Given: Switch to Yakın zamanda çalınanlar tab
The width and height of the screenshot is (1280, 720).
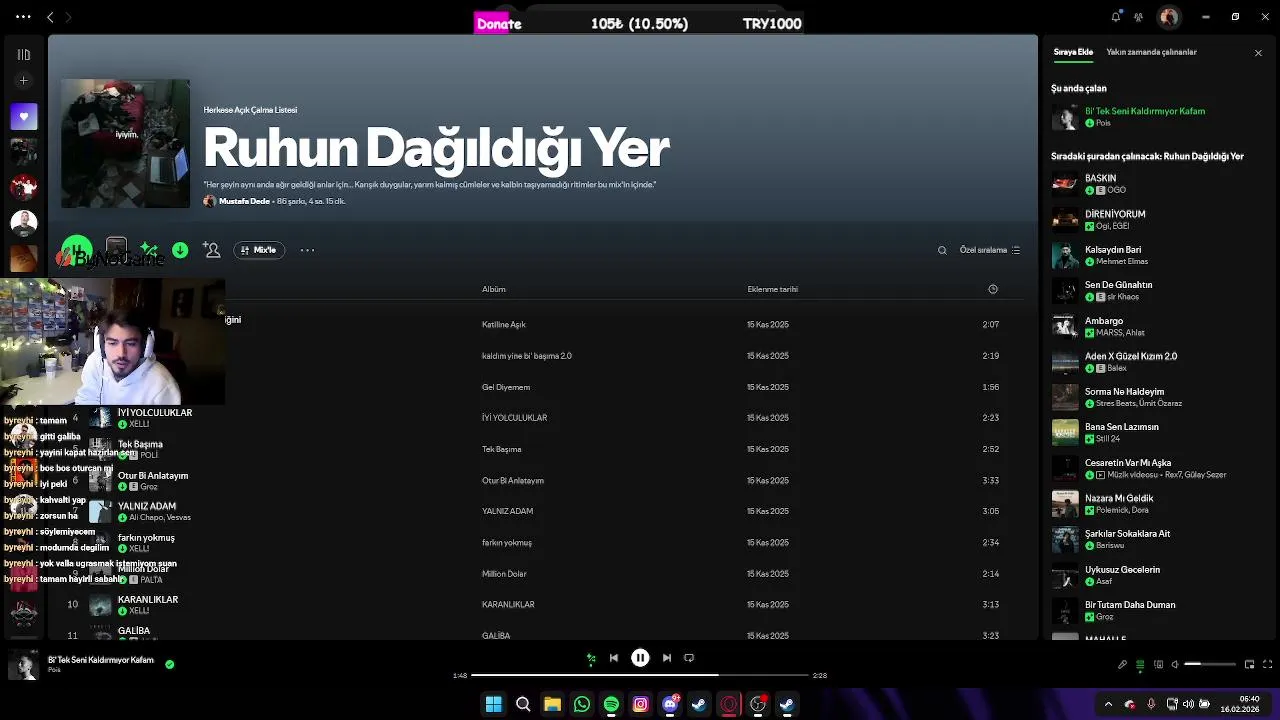Looking at the screenshot, I should tap(1151, 52).
